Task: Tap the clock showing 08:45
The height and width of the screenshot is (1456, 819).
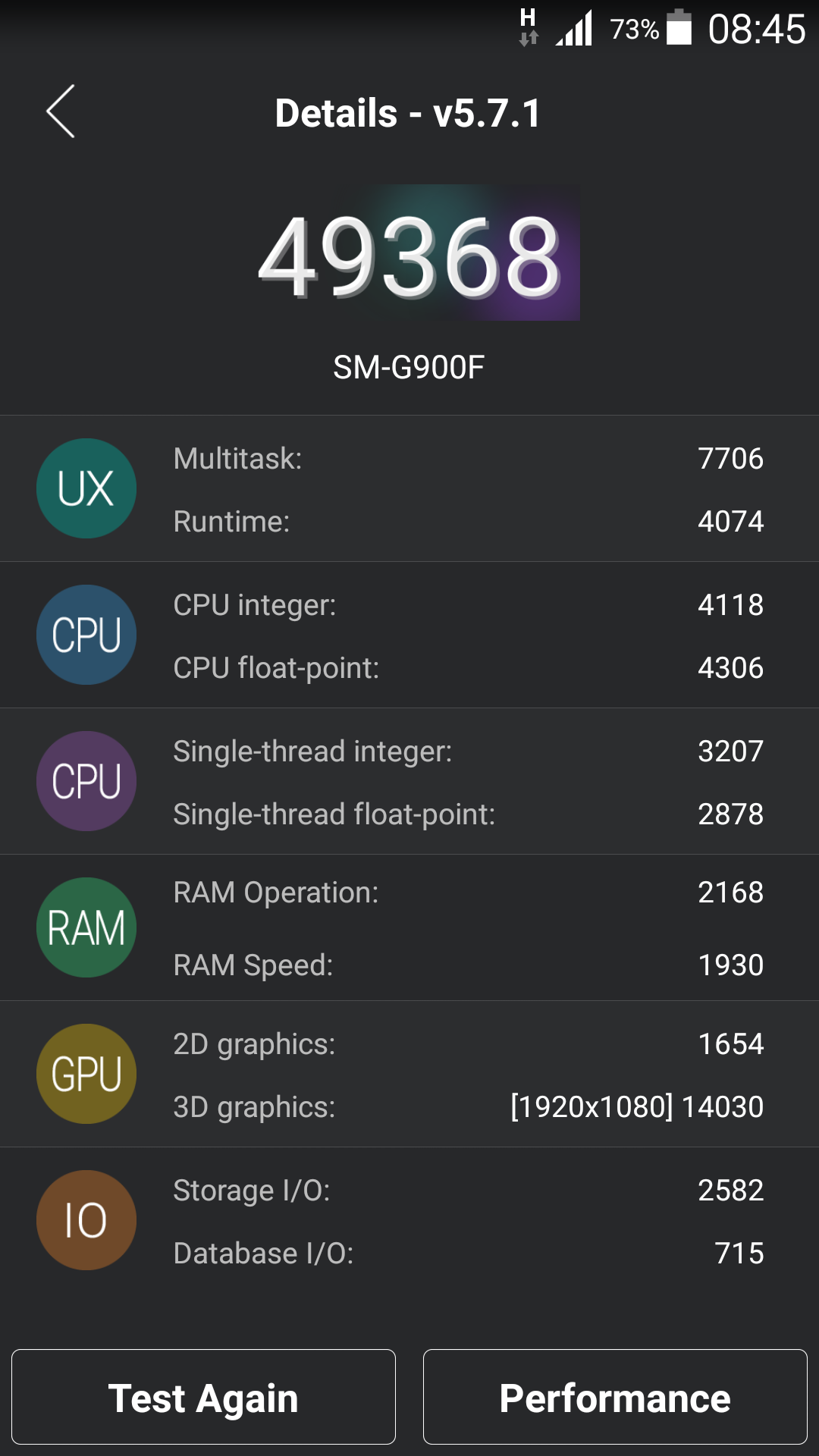Action: tap(756, 30)
